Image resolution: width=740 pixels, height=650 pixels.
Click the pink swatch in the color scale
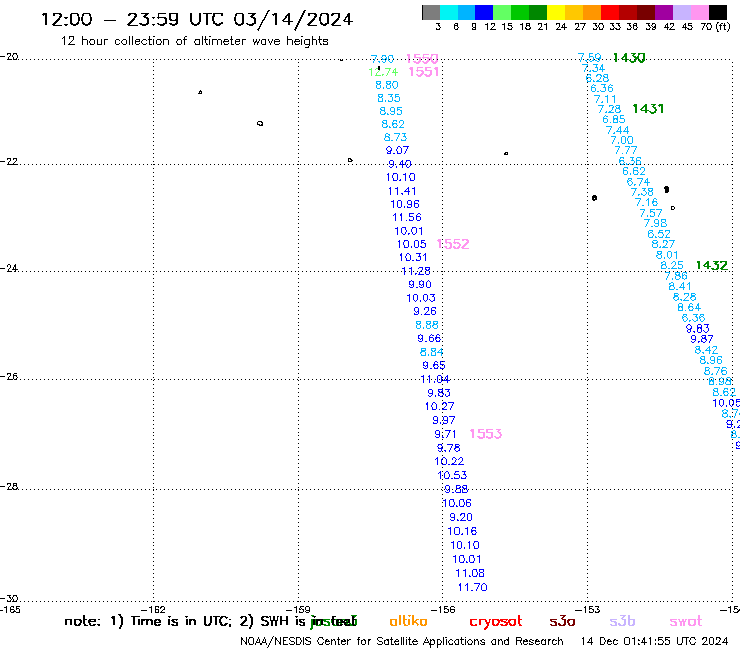click(x=700, y=12)
